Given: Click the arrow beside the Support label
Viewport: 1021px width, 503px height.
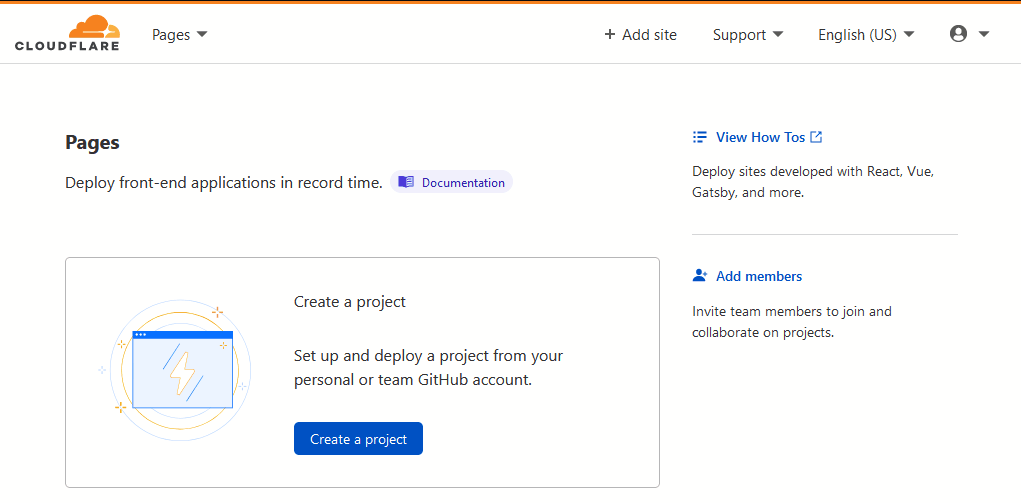Looking at the screenshot, I should click(x=778, y=35).
